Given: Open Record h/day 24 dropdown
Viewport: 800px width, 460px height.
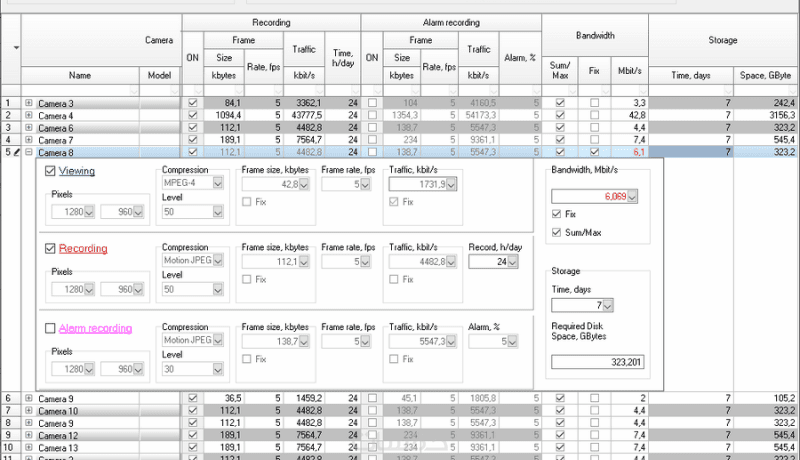Looking at the screenshot, I should tap(513, 262).
